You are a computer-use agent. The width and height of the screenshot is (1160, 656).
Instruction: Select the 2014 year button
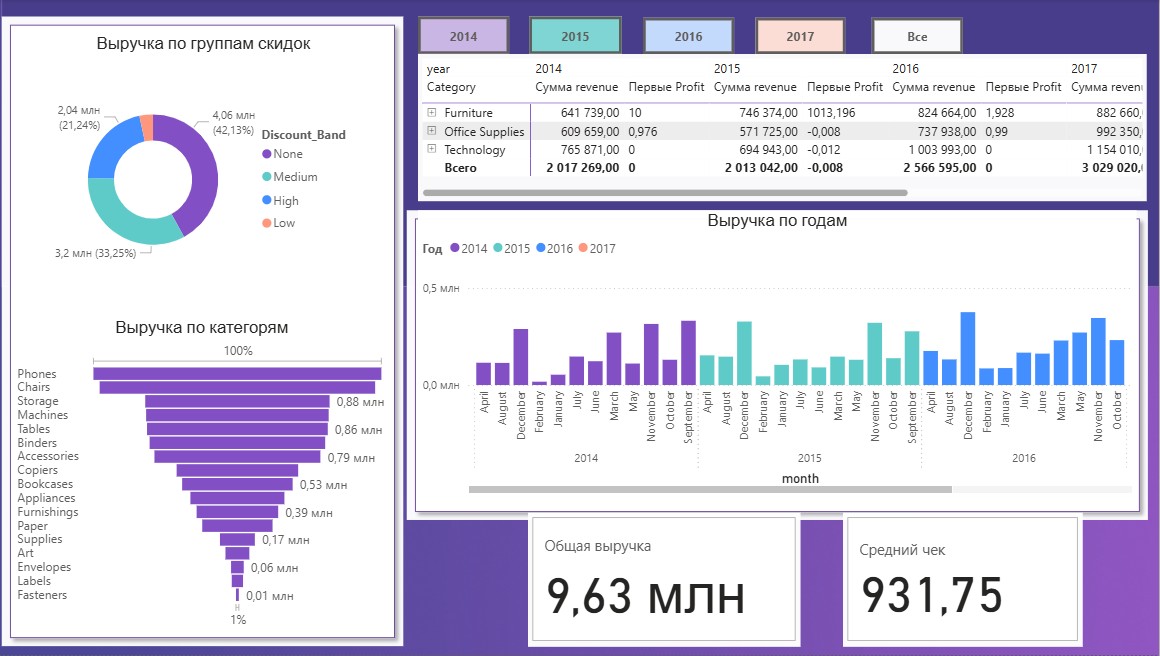tap(463, 36)
